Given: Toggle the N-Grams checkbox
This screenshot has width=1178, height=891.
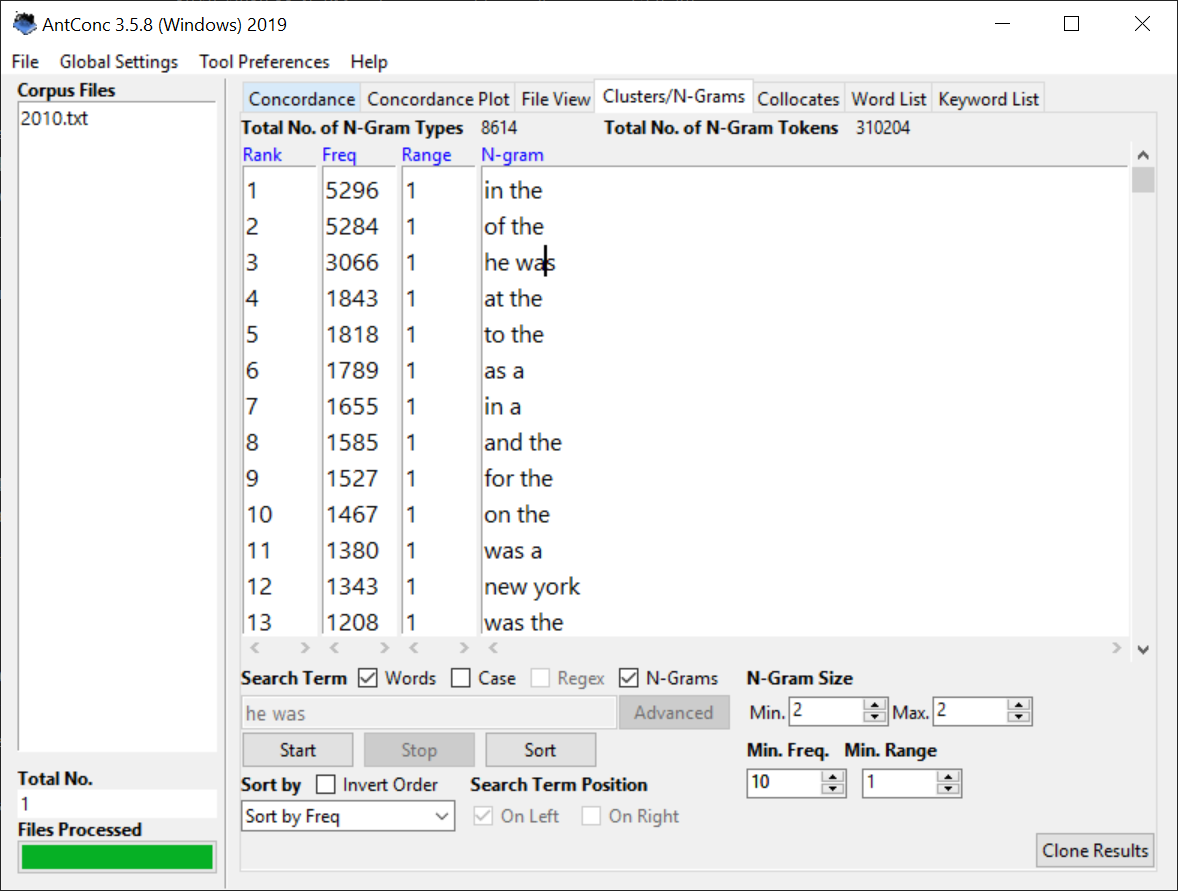Looking at the screenshot, I should click(x=629, y=678).
